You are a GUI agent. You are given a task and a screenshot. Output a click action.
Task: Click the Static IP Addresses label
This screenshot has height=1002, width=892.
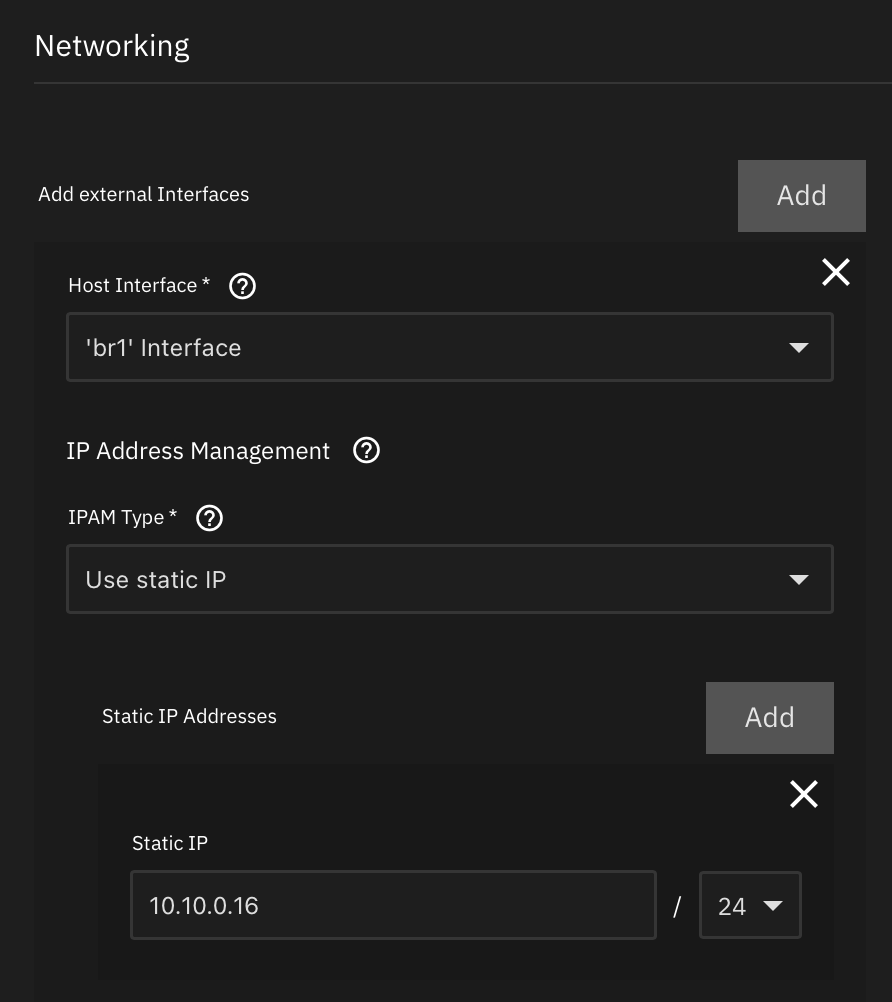pos(189,716)
